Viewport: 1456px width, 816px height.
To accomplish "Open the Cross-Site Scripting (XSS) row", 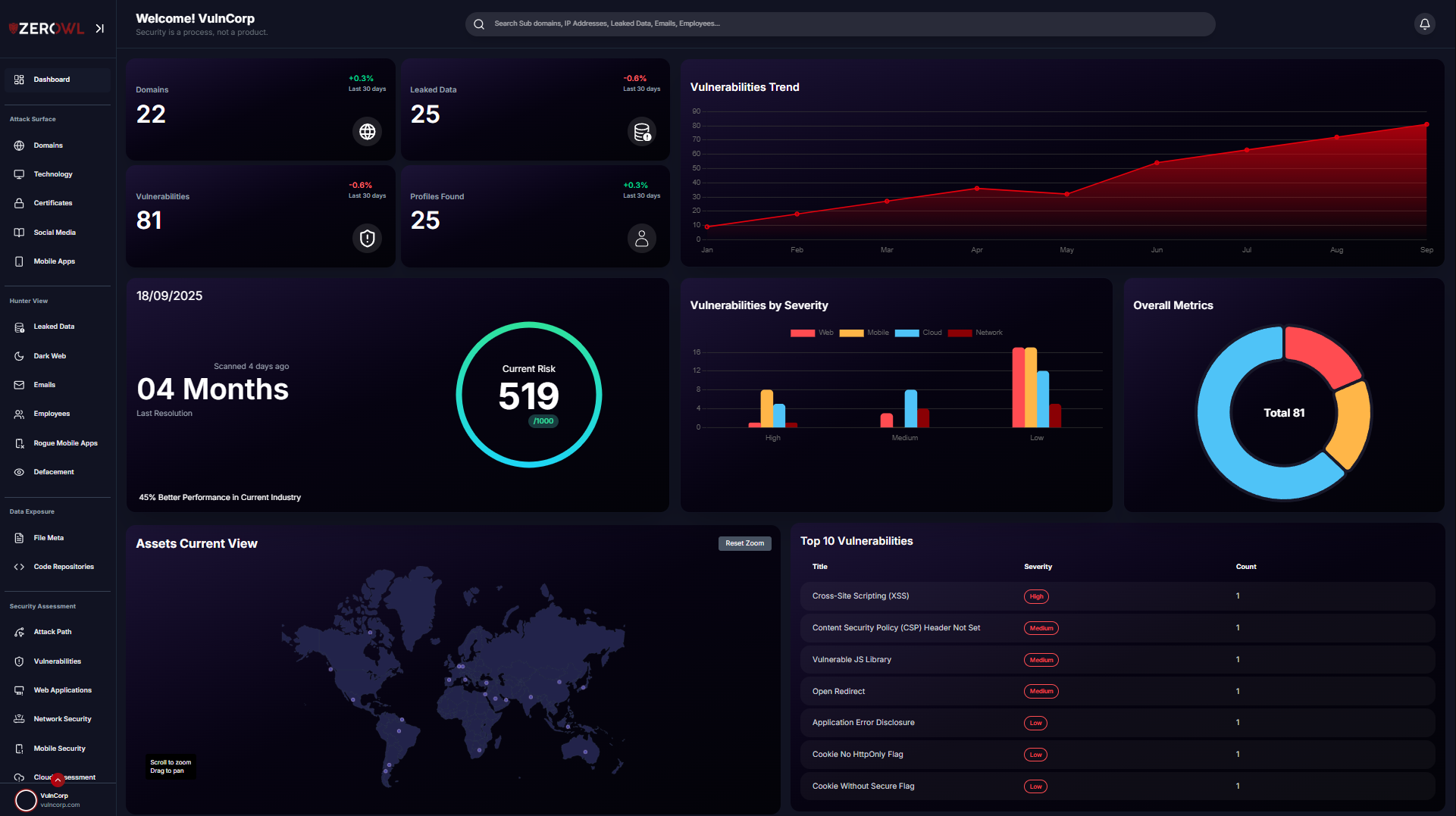I will tap(1117, 596).
